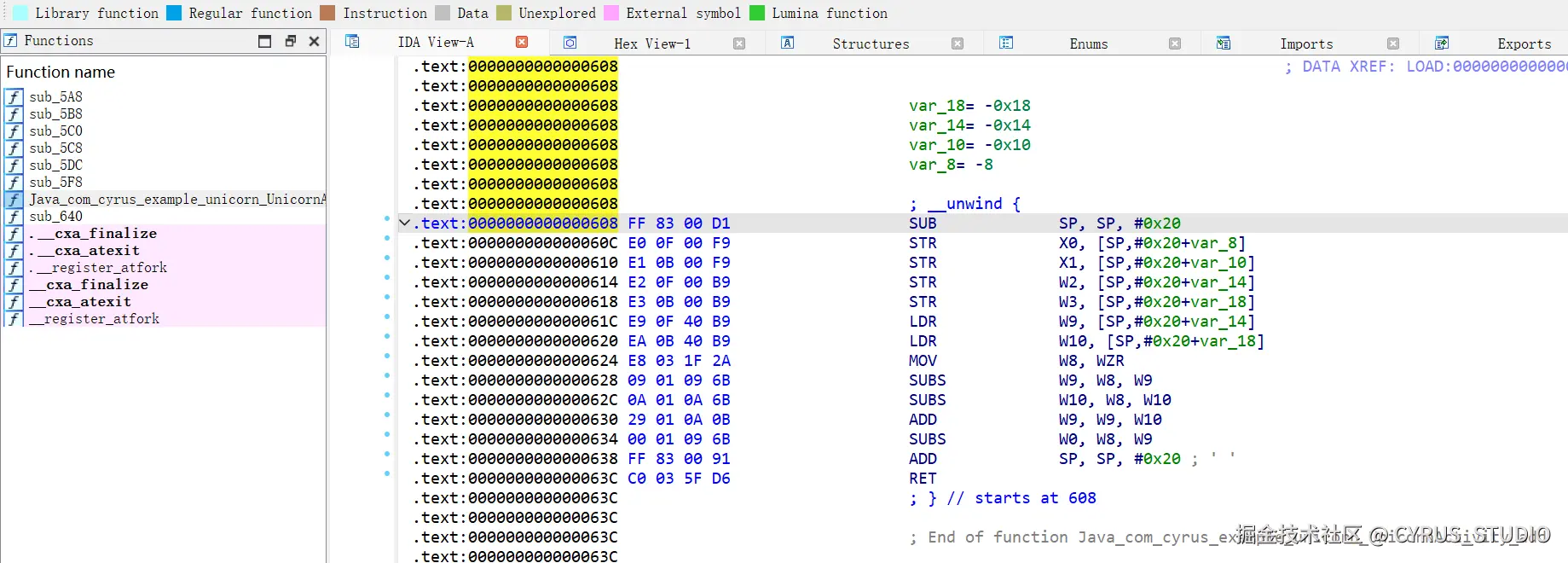1568x563 pixels.
Task: Maximize the Functions panel
Action: coord(265,41)
